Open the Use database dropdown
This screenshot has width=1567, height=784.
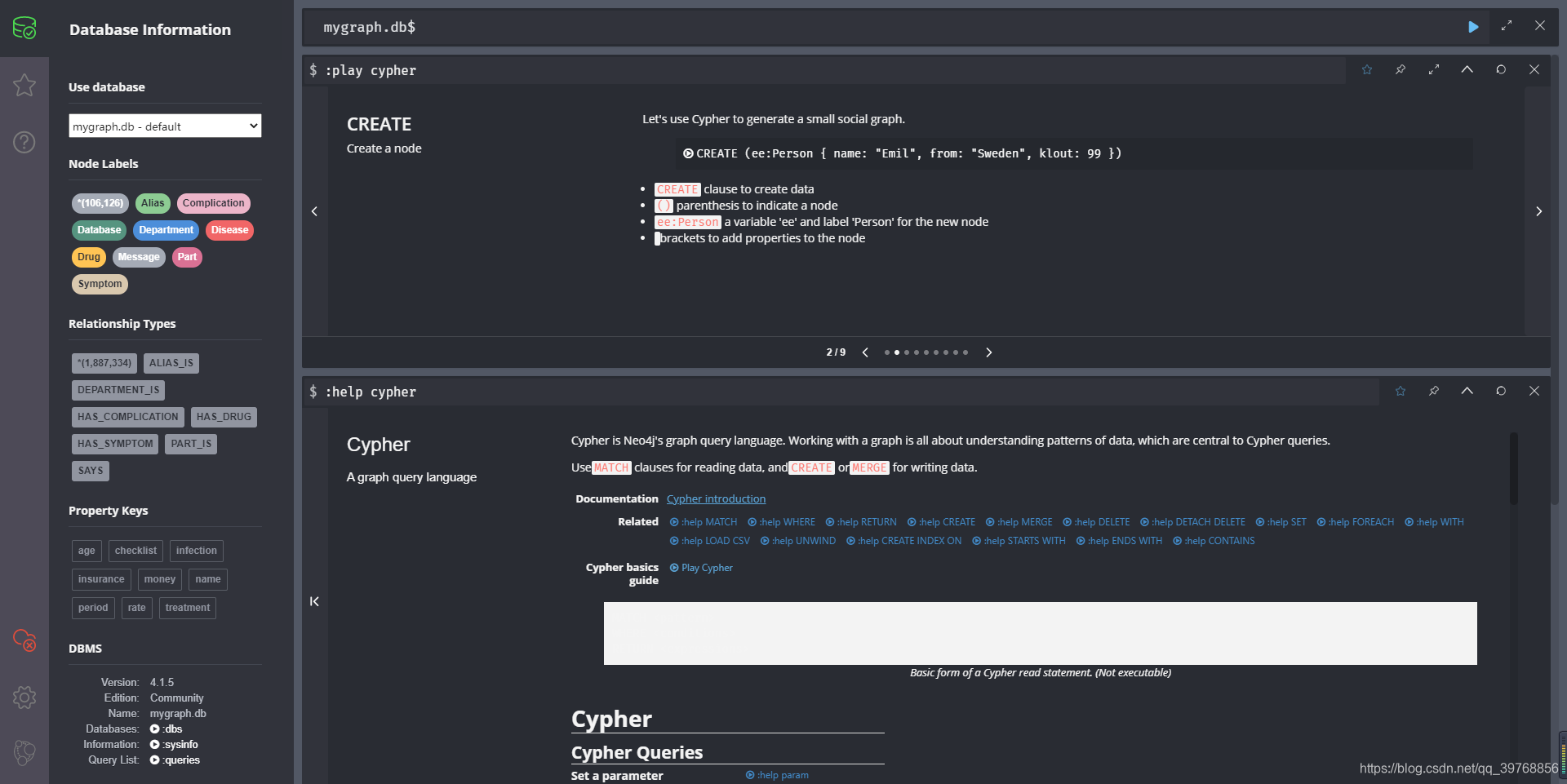tap(165, 126)
